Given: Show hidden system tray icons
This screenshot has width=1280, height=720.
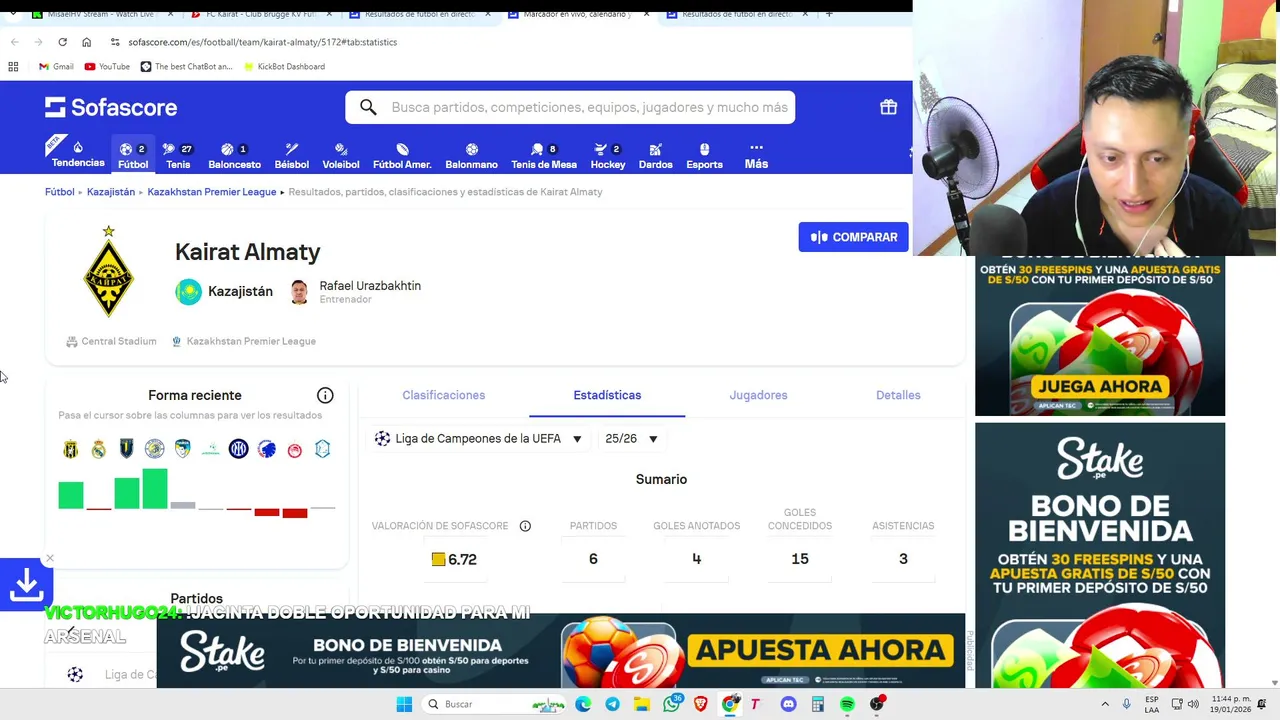Looking at the screenshot, I should [1105, 704].
